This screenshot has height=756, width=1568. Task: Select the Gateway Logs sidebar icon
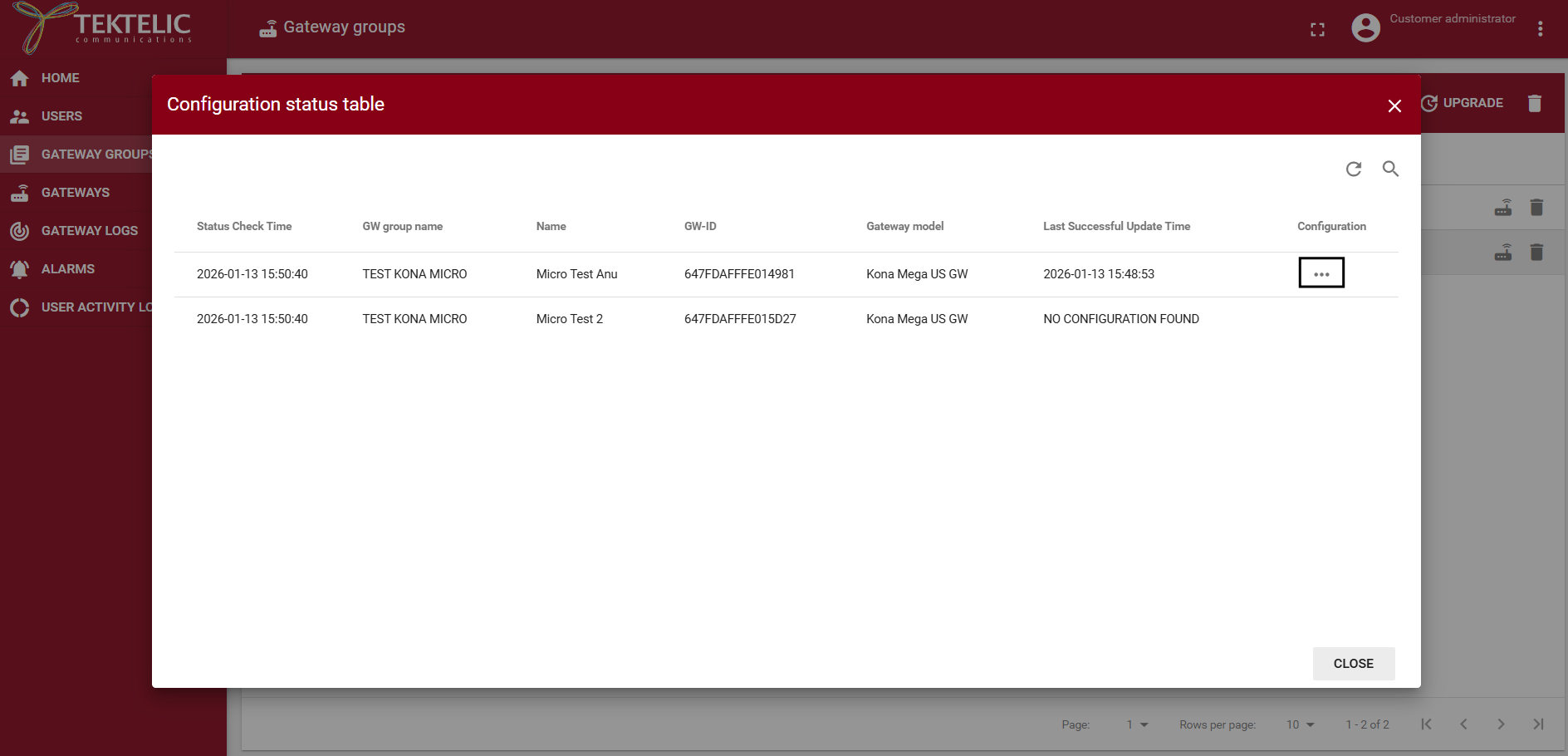click(x=20, y=231)
